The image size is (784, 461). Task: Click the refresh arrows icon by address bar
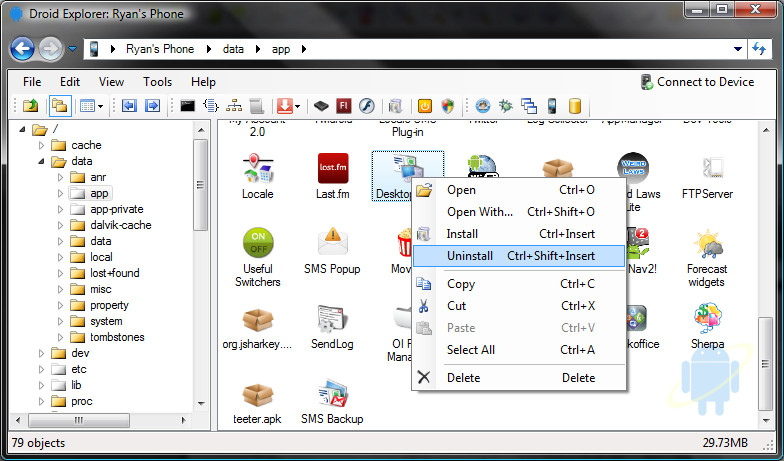point(760,49)
